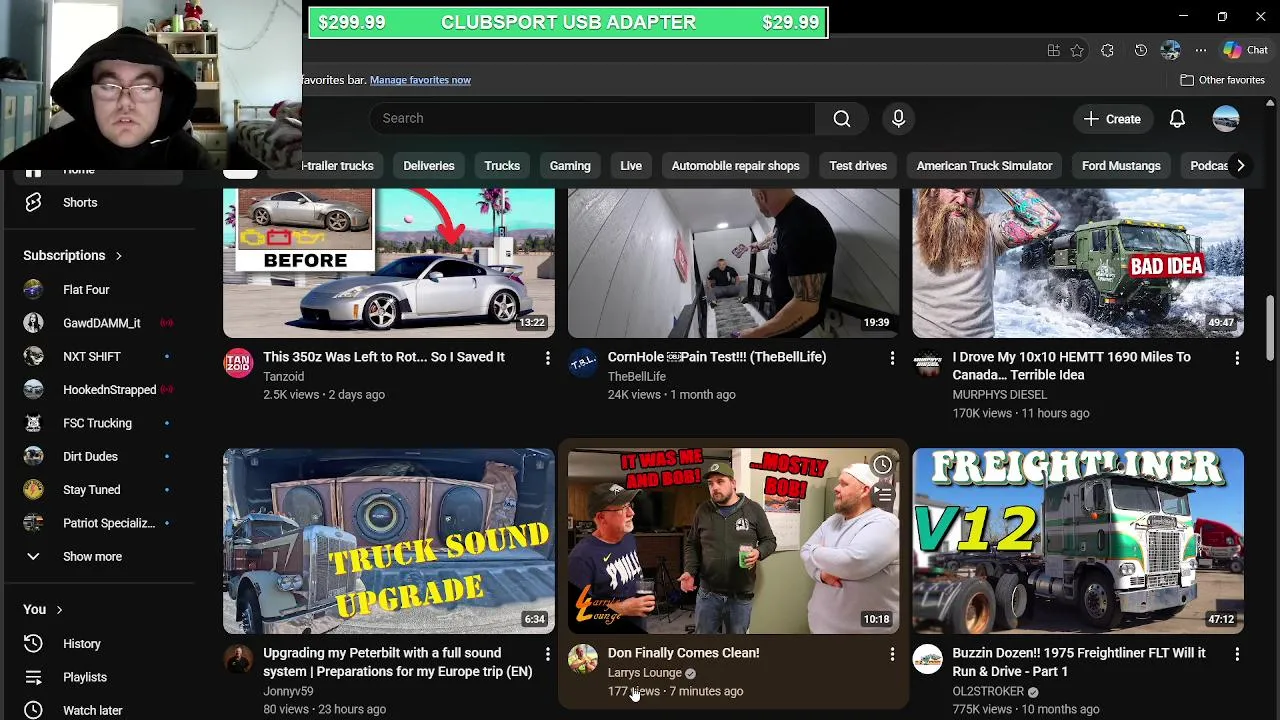The image size is (1280, 720).
Task: Click the search magnifier button
Action: point(842,118)
